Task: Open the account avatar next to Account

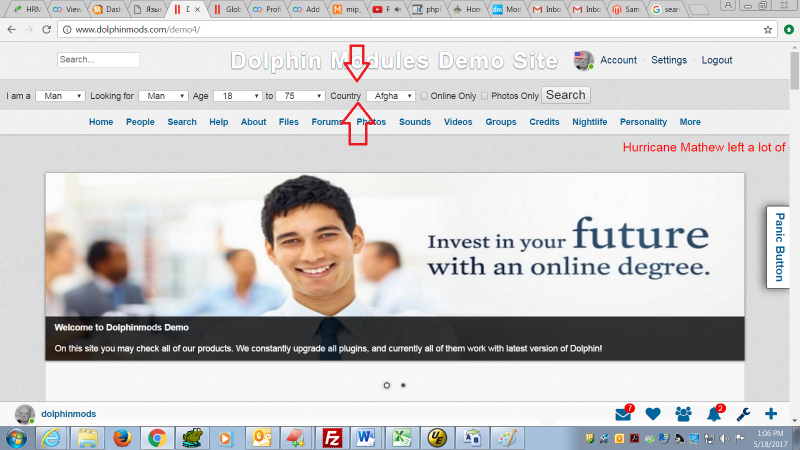Action: [x=583, y=60]
